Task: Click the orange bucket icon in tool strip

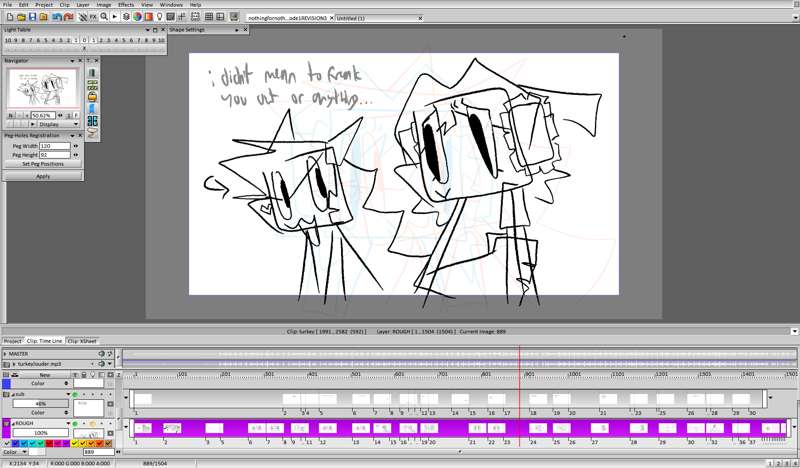Action: pyautogui.click(x=92, y=96)
